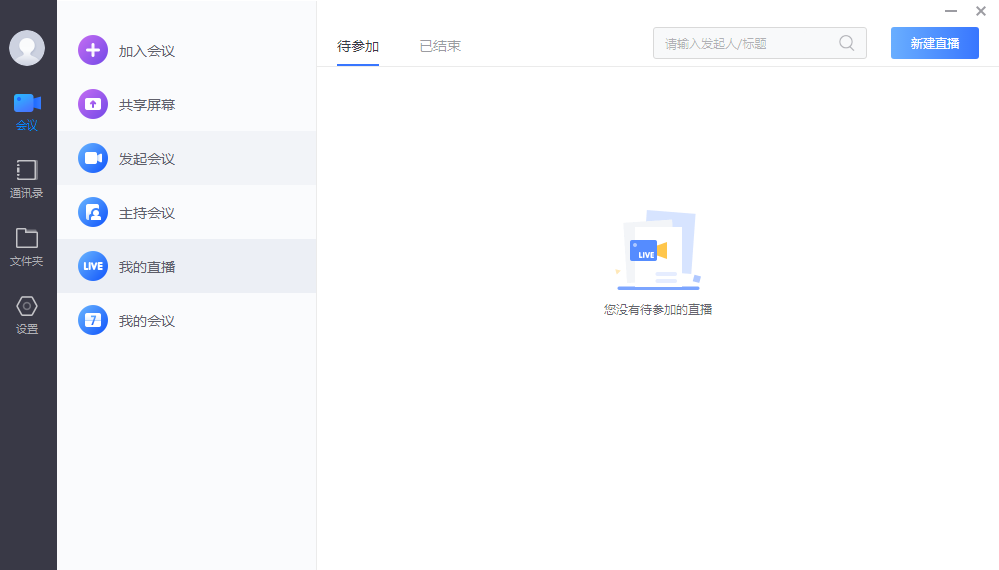Select the 我的直播 label
The height and width of the screenshot is (570, 999).
[147, 267]
